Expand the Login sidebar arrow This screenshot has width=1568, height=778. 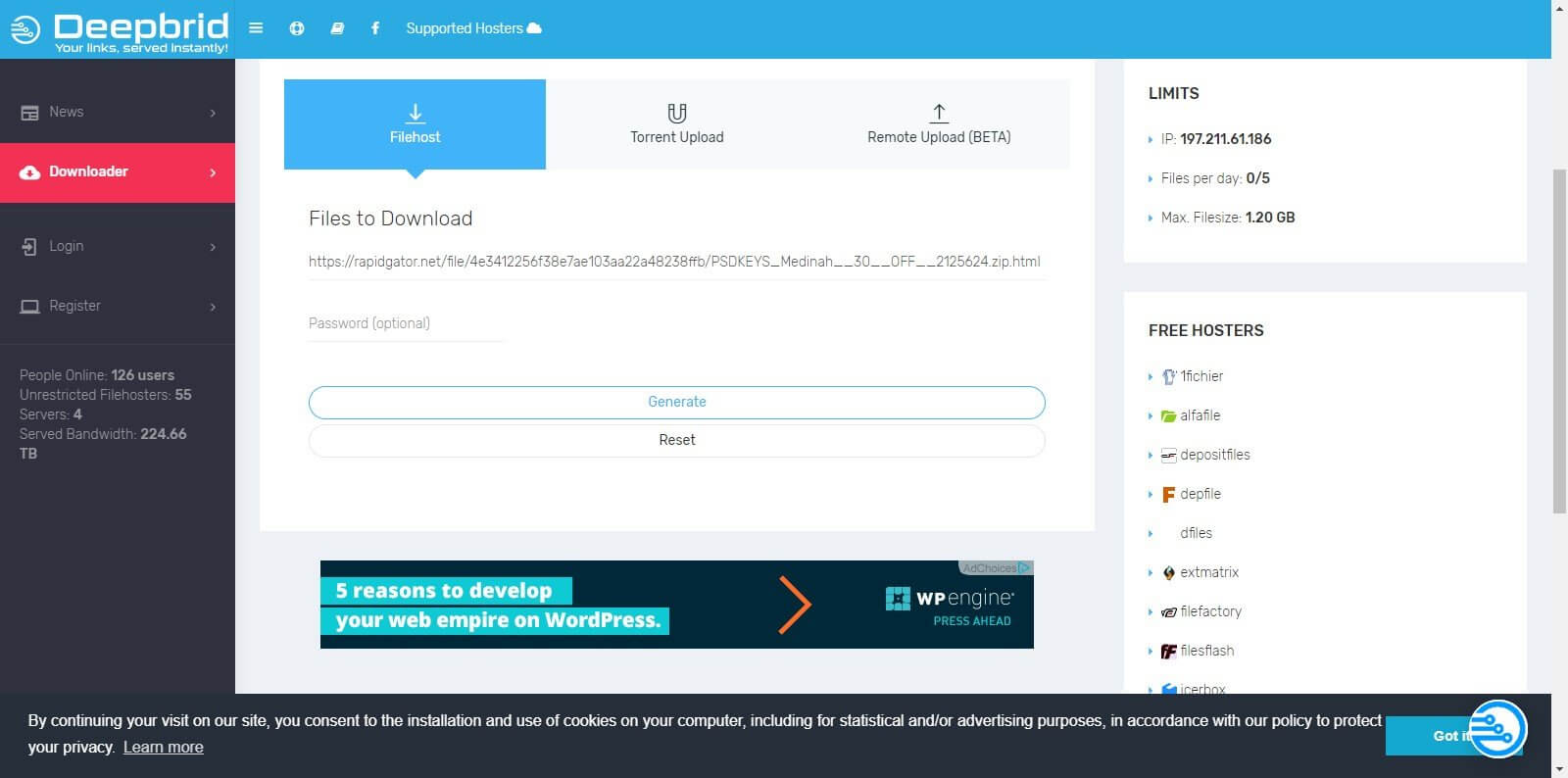tap(213, 247)
